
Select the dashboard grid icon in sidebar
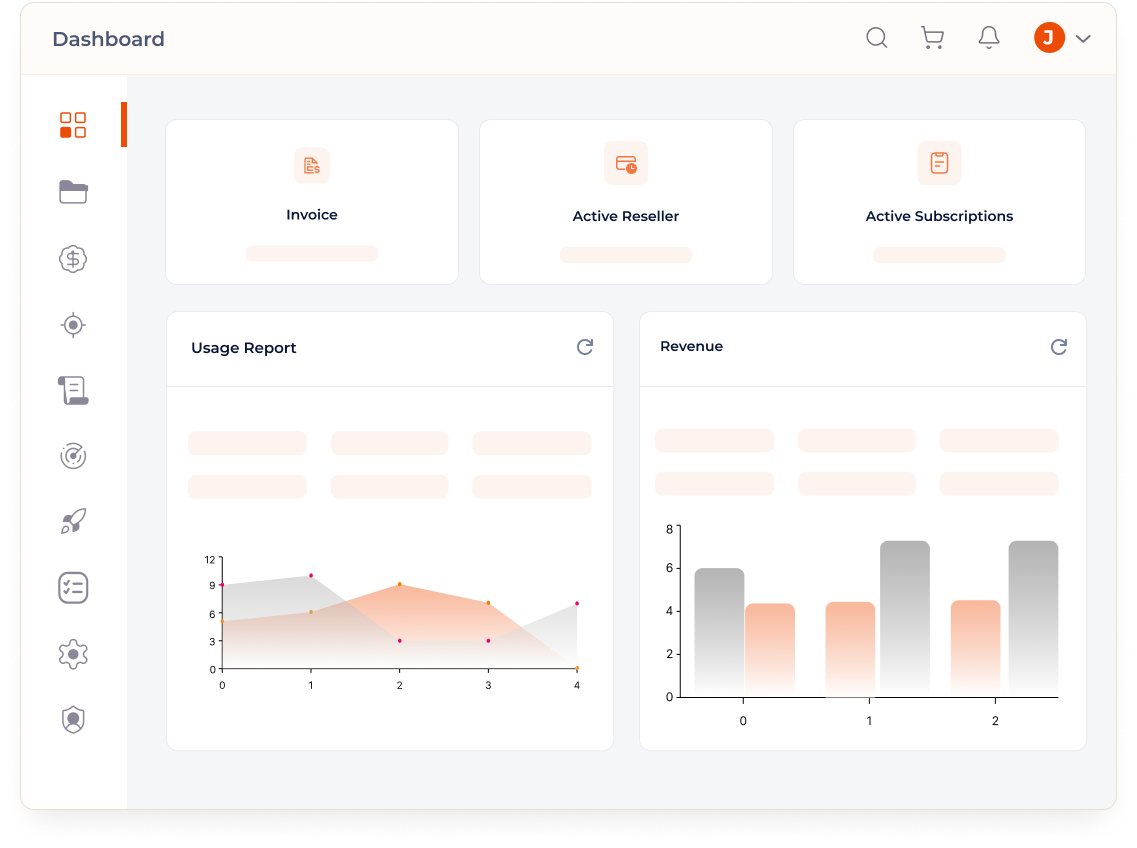coord(73,125)
